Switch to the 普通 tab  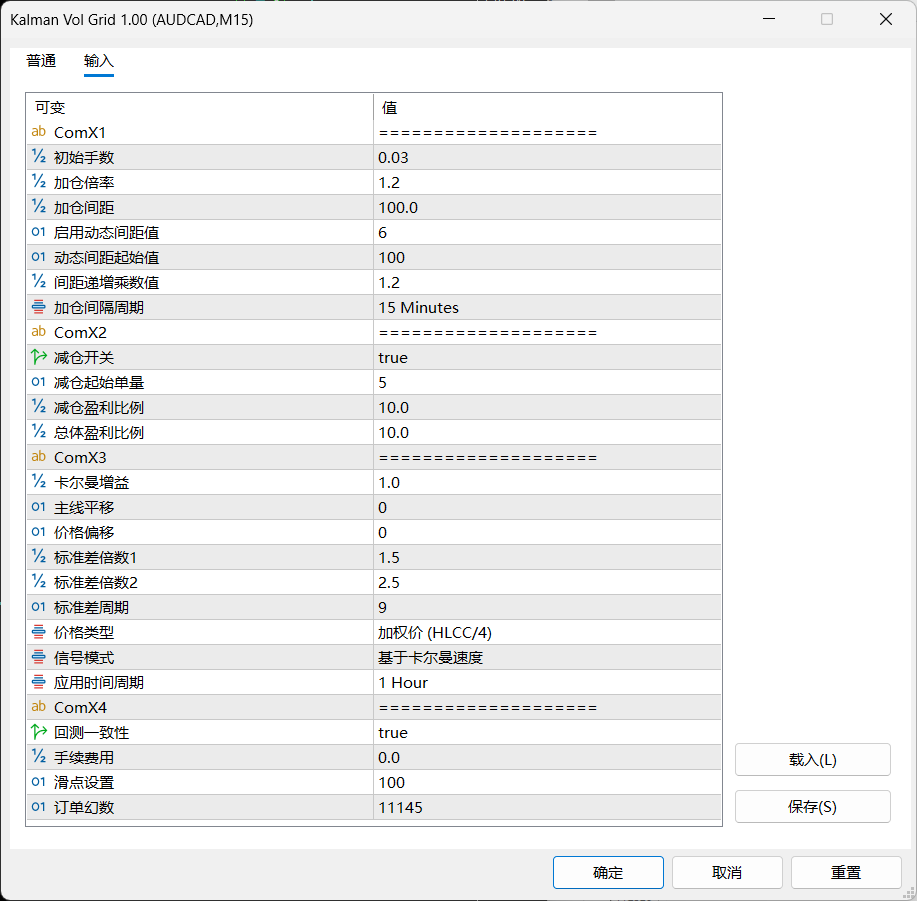41,61
